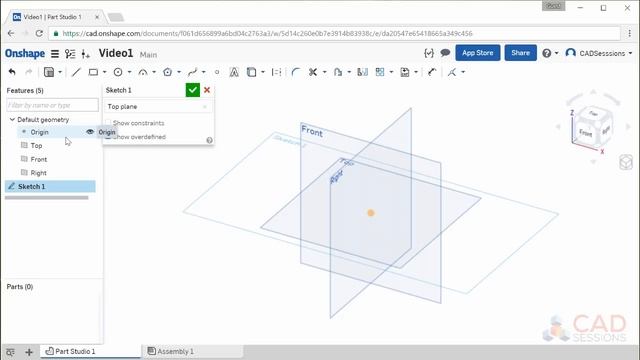Select the Trim scissors tool

tap(313, 72)
